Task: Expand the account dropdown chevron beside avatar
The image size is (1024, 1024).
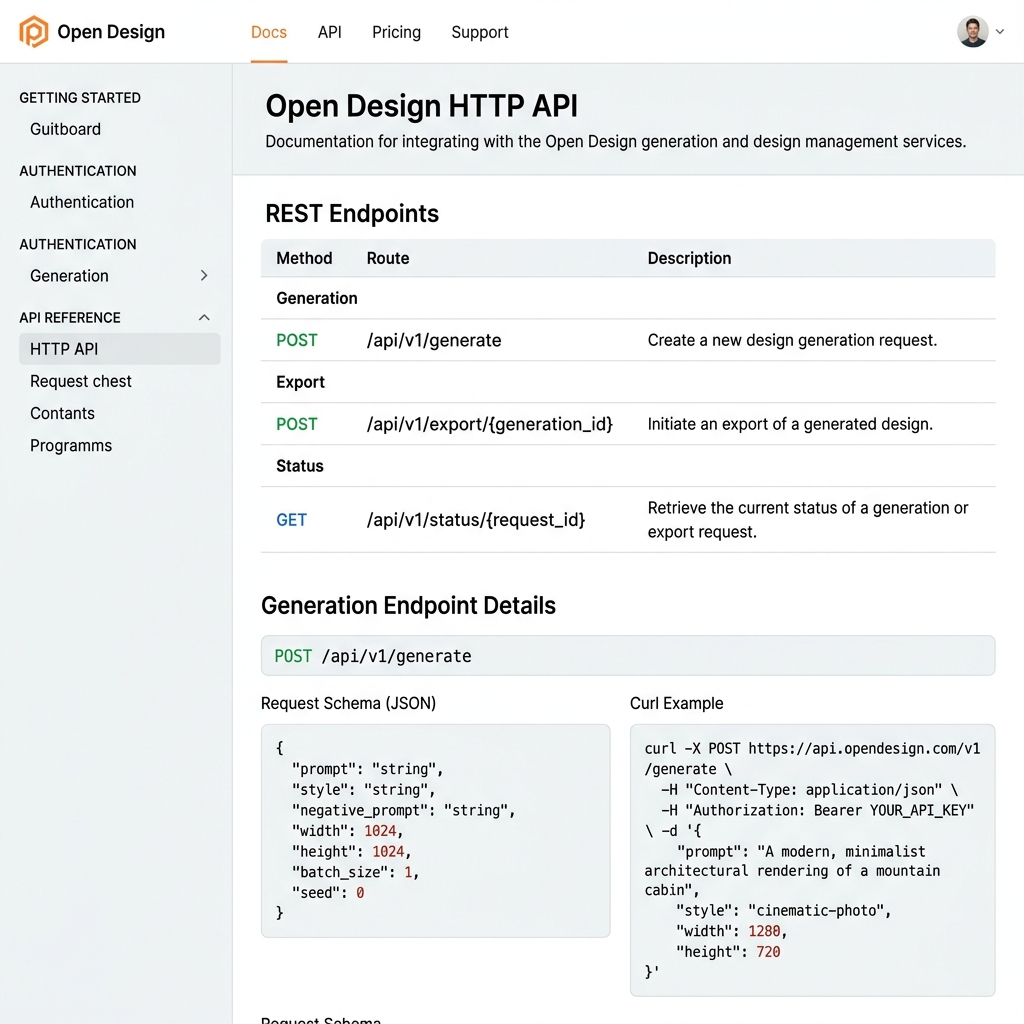Action: click(1000, 31)
